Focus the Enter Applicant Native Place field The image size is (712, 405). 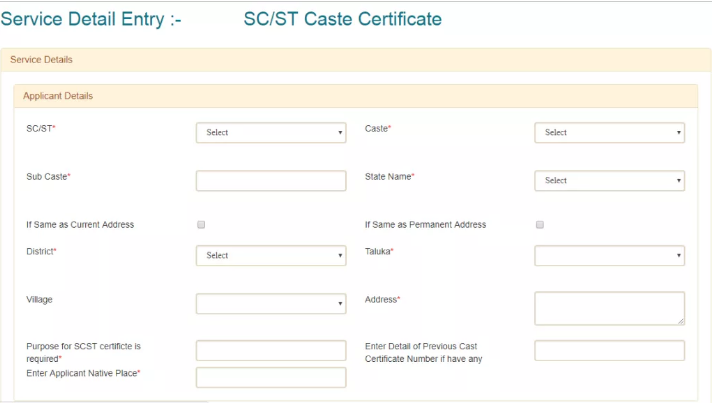click(x=270, y=377)
